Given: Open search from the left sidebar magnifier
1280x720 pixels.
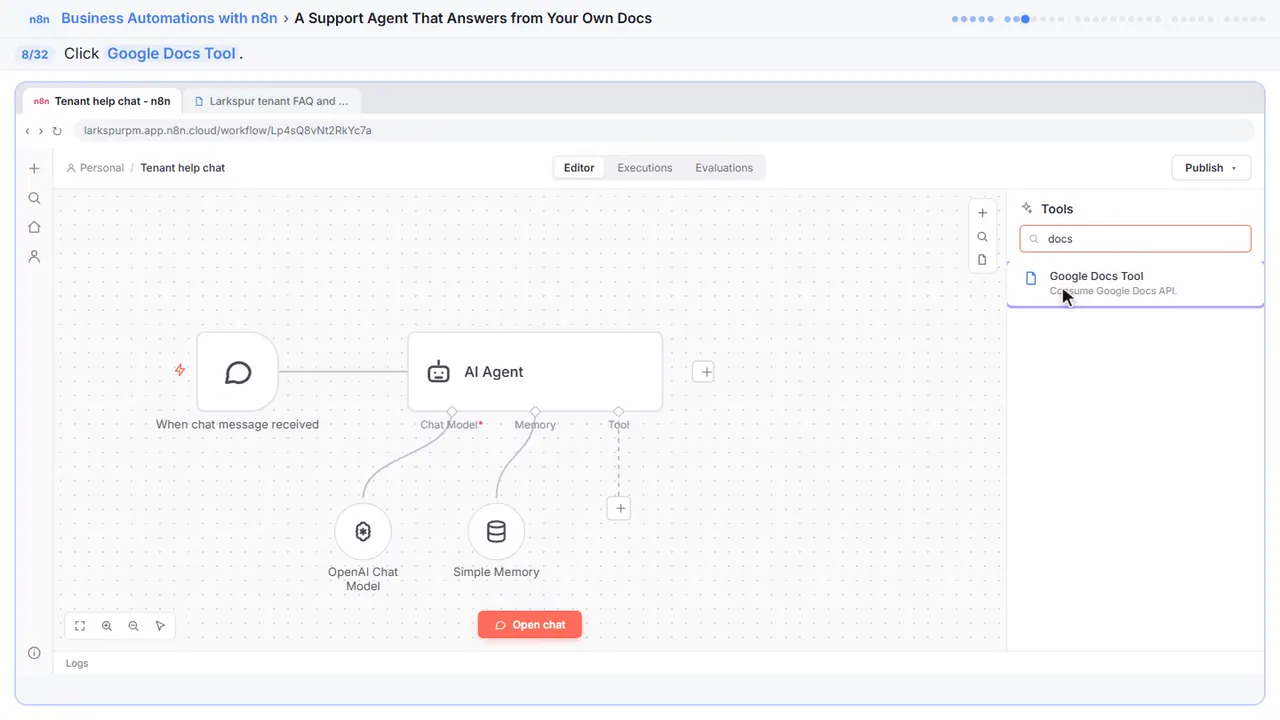Looking at the screenshot, I should coord(34,198).
